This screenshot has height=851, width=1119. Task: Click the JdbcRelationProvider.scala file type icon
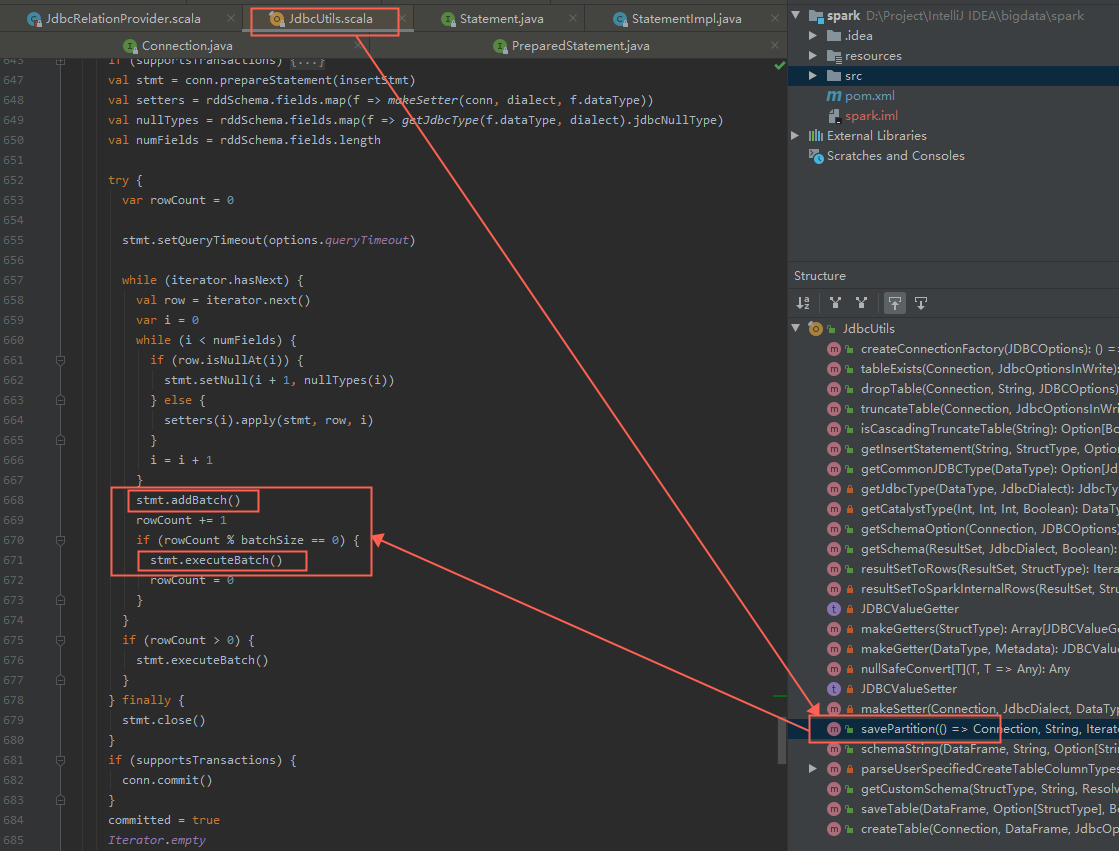click(x=34, y=19)
